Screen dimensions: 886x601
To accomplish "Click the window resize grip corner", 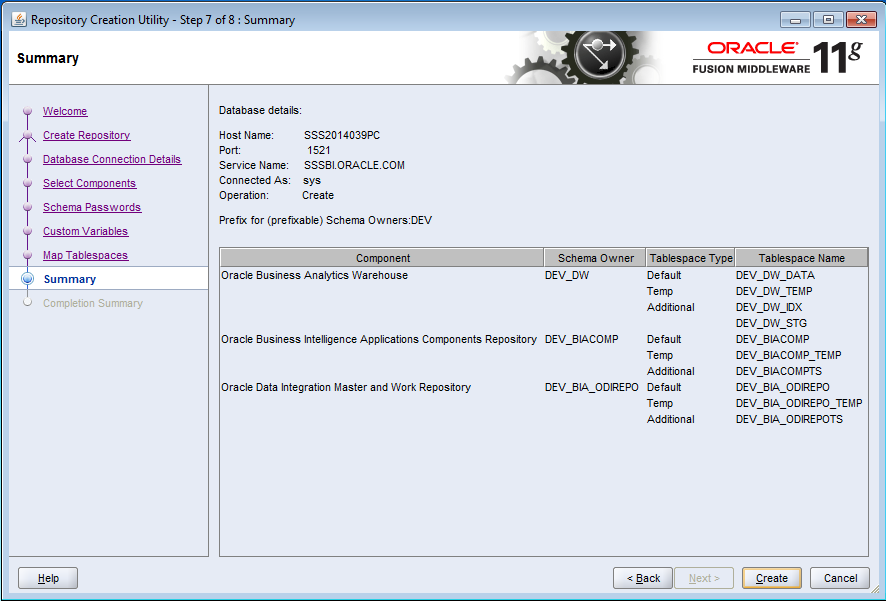I will pos(875,590).
